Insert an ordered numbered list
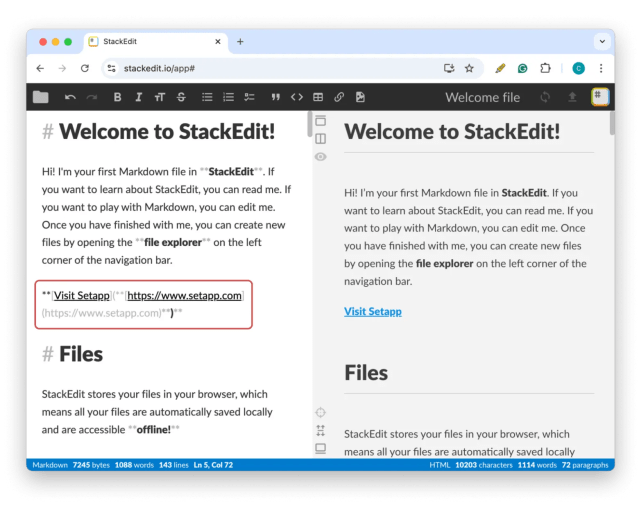This screenshot has height=509, width=639. (228, 97)
